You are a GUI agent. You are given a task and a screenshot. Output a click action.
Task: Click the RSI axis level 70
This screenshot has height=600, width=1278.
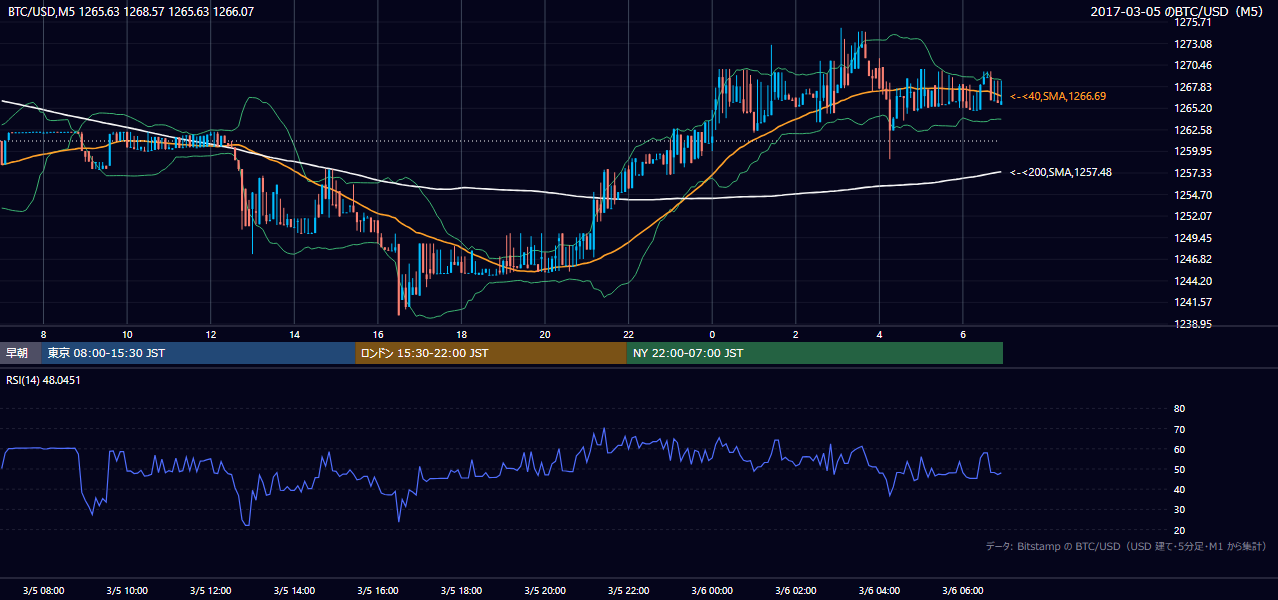point(1179,429)
